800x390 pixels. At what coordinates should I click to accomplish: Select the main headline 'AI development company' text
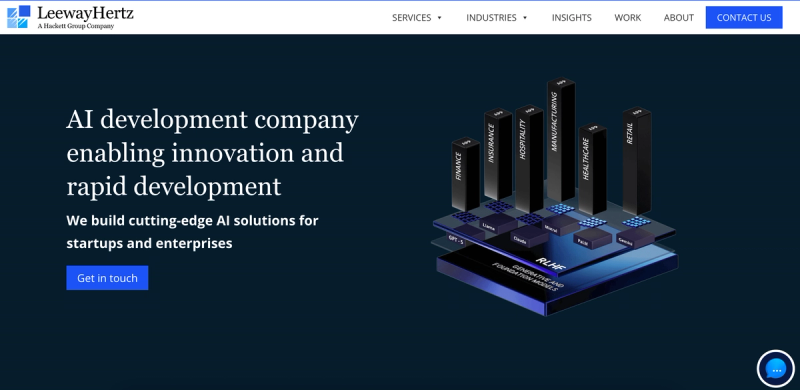pyautogui.click(x=212, y=119)
